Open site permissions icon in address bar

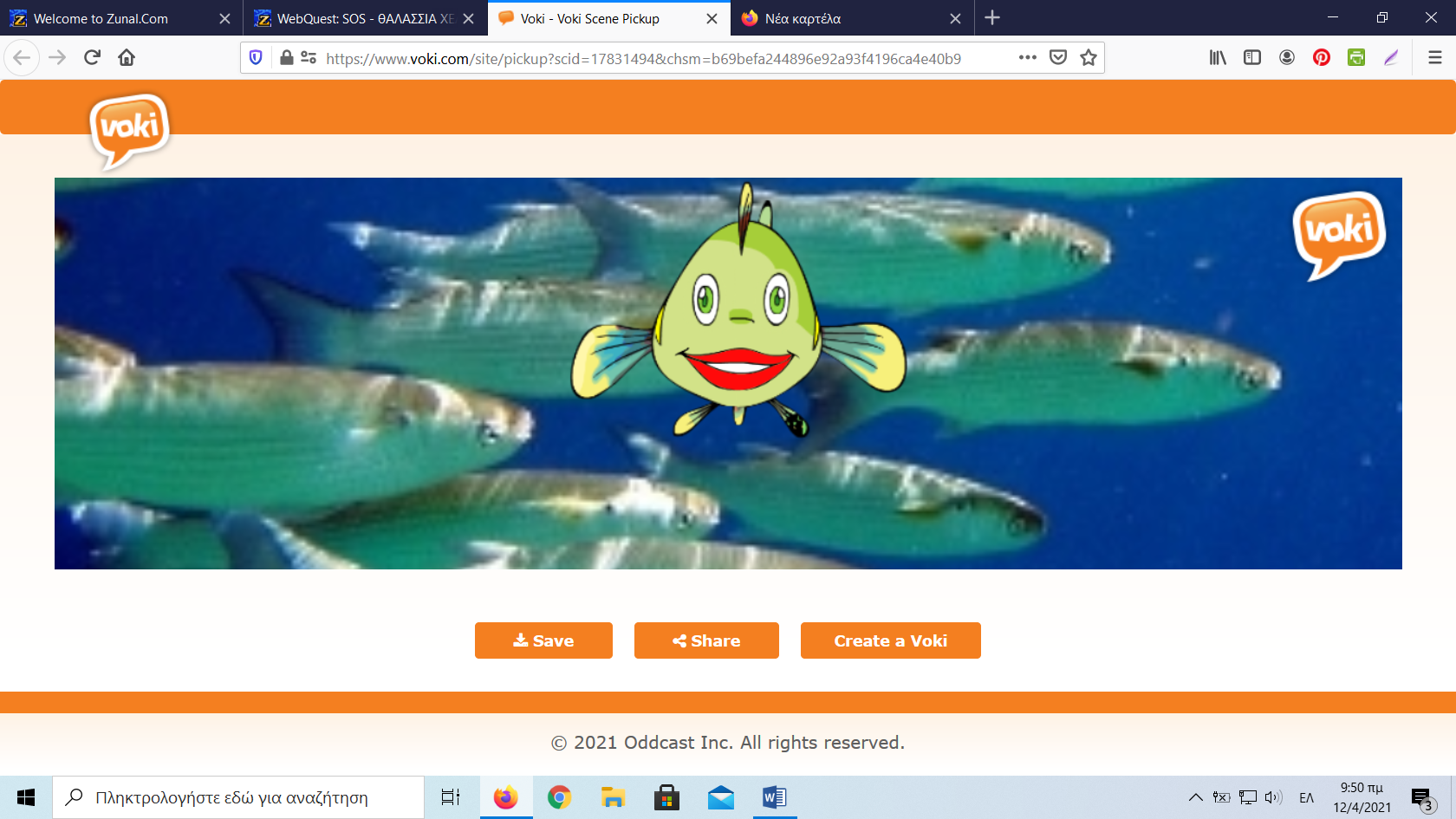click(x=309, y=58)
